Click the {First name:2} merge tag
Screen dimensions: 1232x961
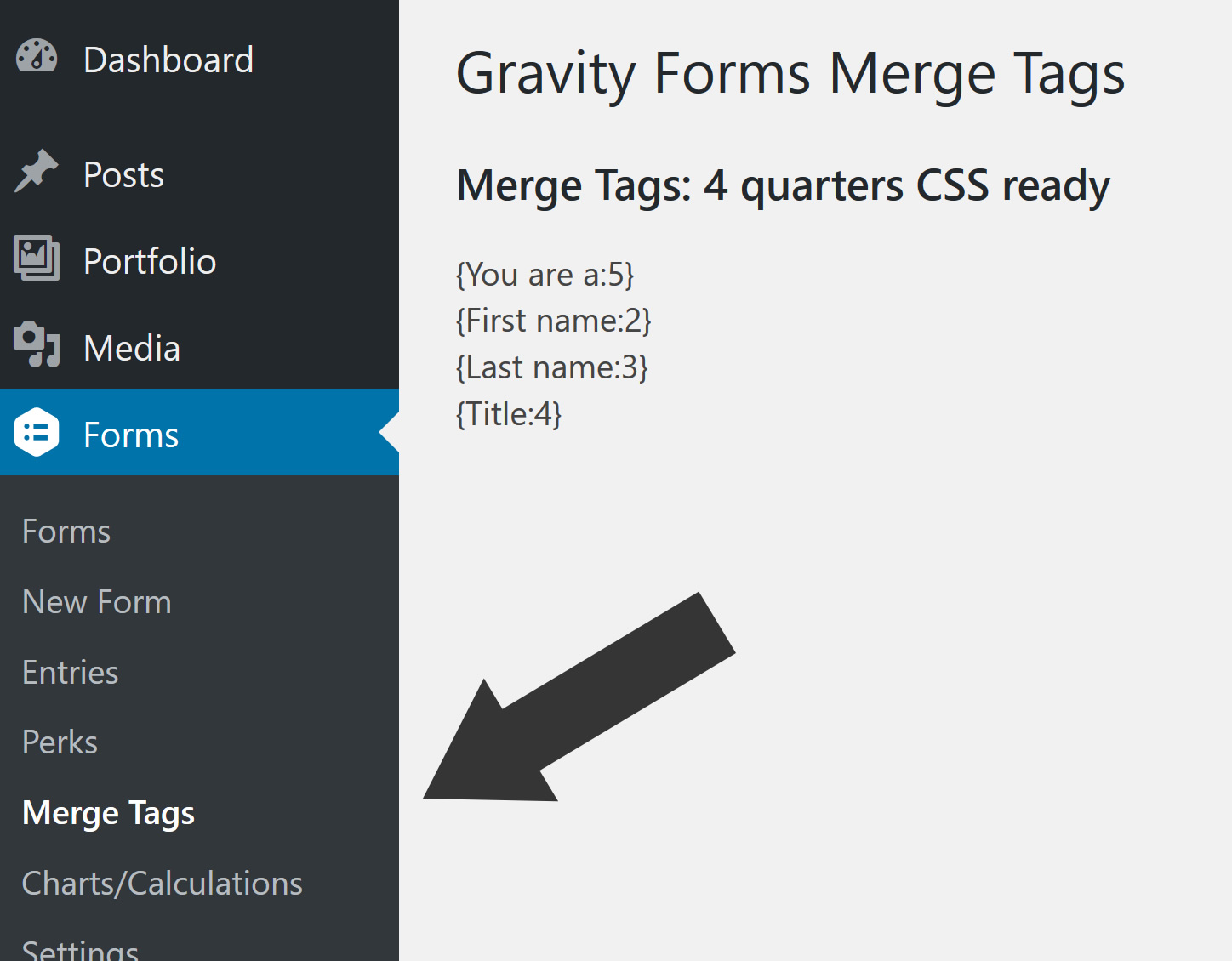point(554,321)
